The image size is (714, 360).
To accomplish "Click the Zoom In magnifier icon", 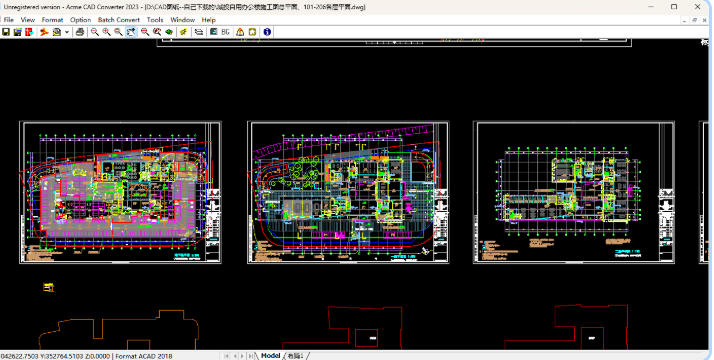I will point(107,32).
